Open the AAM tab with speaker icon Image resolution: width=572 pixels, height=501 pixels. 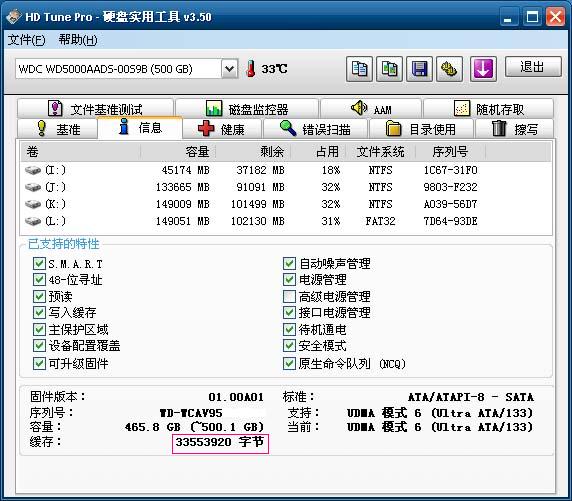(x=371, y=109)
